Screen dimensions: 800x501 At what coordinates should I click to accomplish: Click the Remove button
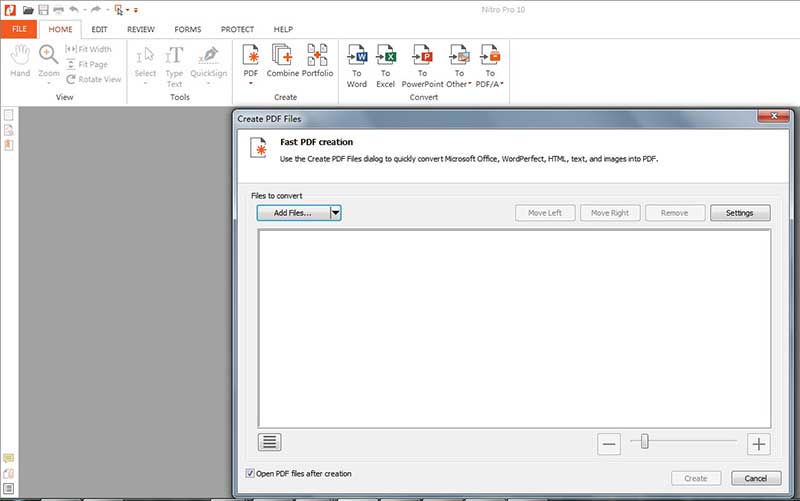(x=674, y=213)
